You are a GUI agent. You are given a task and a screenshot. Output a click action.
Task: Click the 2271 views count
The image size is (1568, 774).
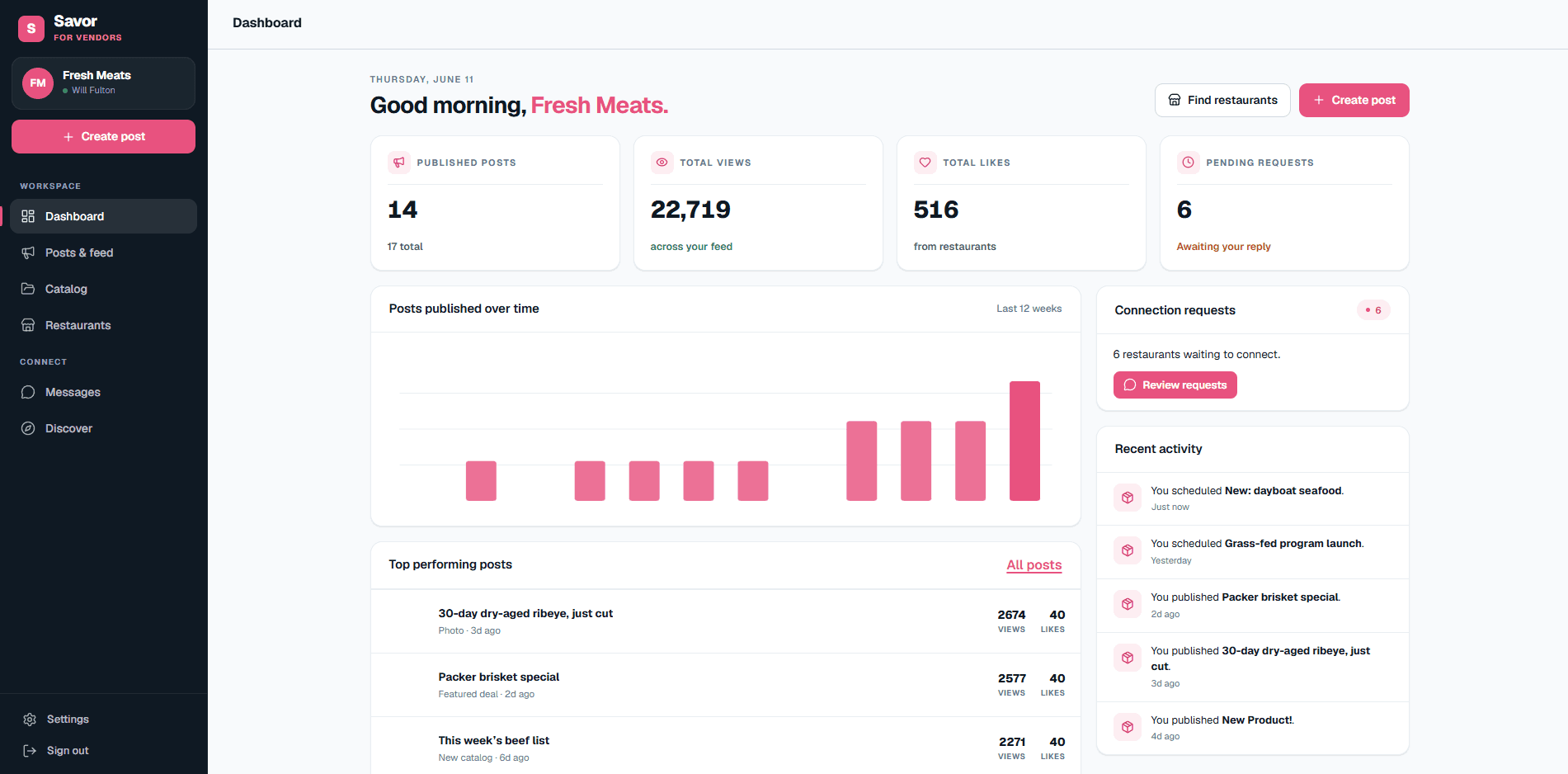tap(1011, 742)
